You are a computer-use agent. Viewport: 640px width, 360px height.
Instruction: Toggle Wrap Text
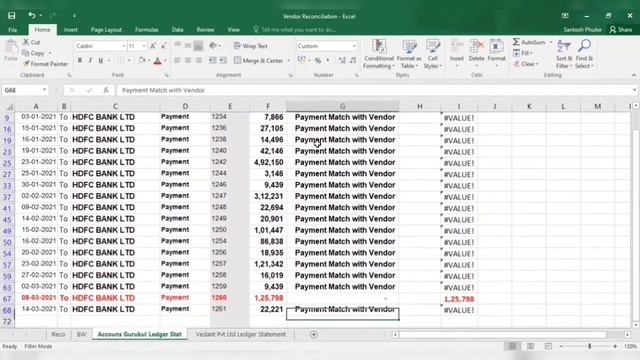[251, 46]
